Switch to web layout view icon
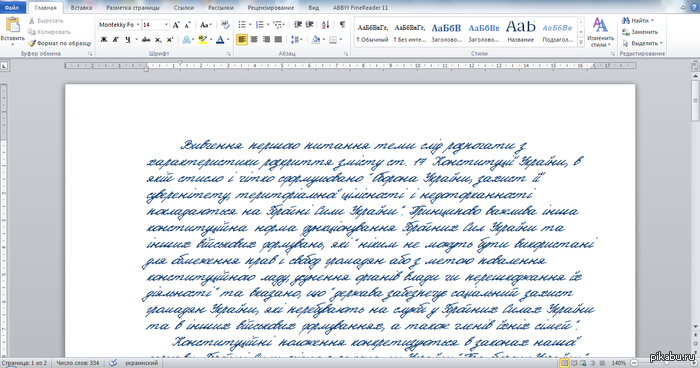The height and width of the screenshot is (368, 700). tap(583, 363)
